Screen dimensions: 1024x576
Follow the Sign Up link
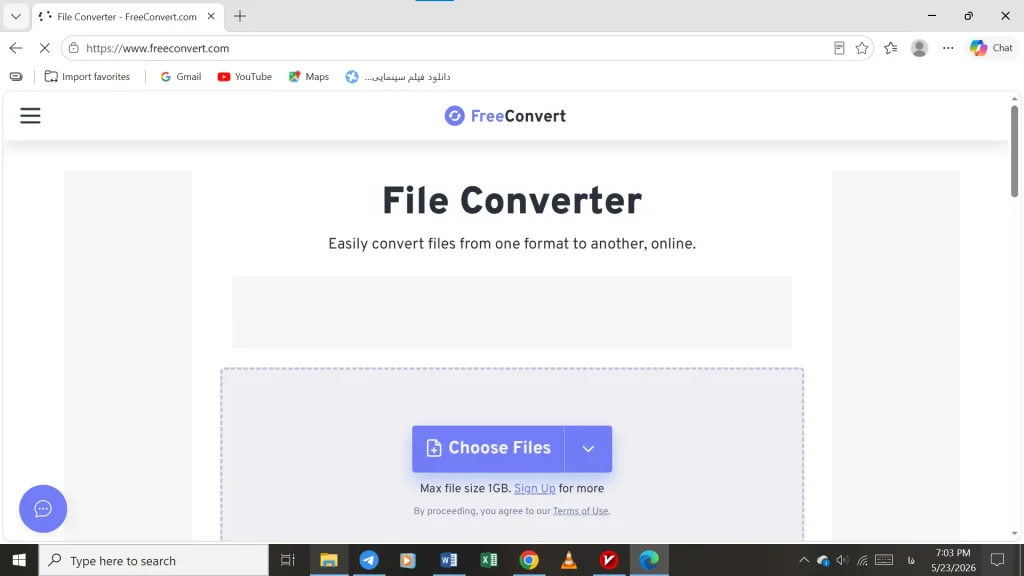pos(534,488)
